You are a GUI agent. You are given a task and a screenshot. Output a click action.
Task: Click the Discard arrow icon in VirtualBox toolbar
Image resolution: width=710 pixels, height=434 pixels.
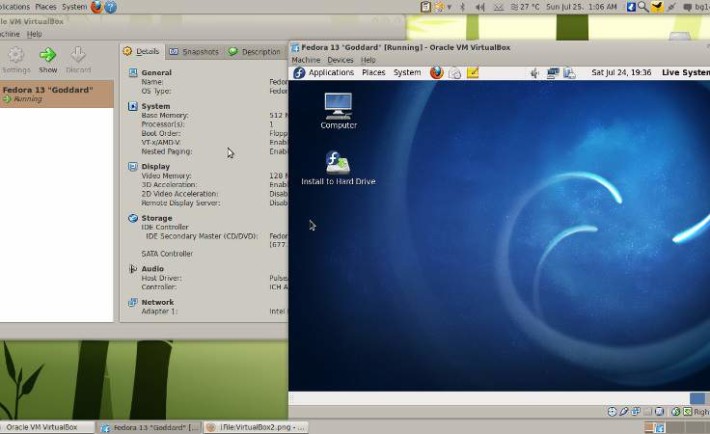click(78, 55)
